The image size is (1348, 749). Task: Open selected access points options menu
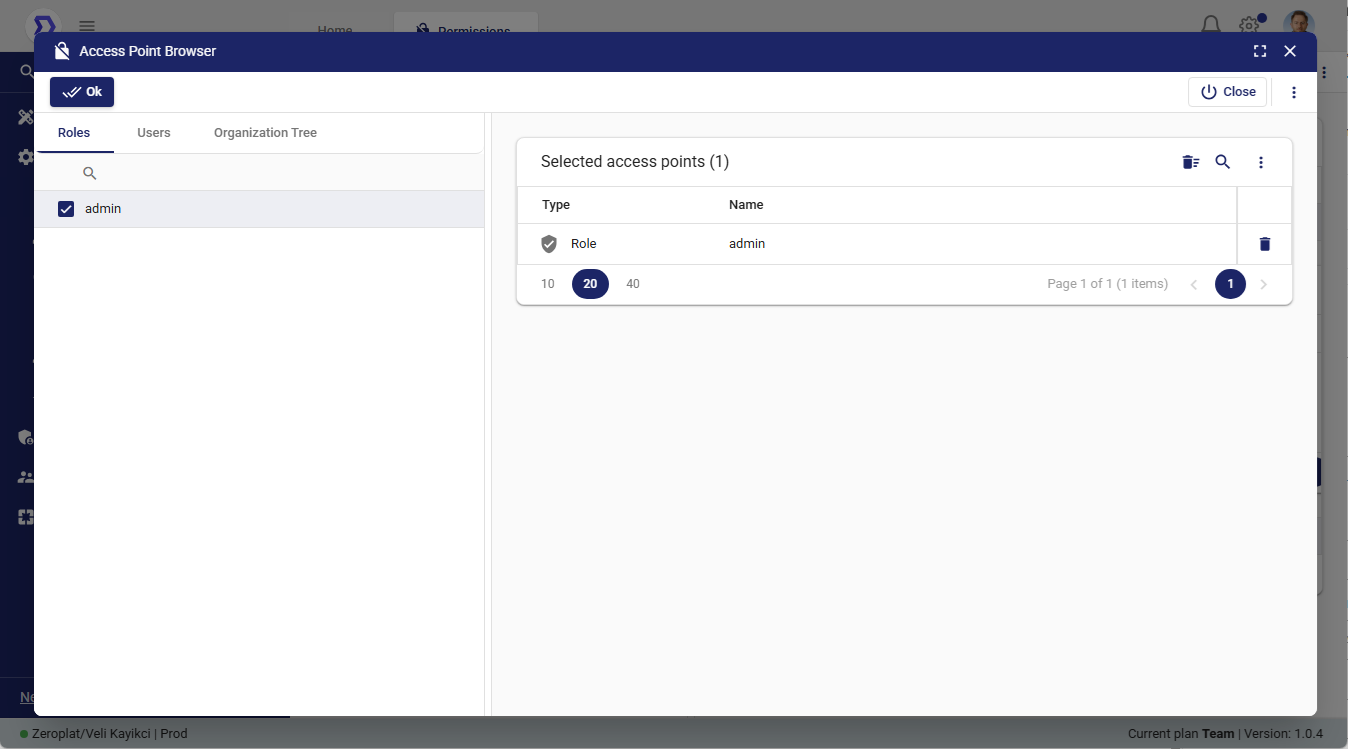pos(1261,162)
